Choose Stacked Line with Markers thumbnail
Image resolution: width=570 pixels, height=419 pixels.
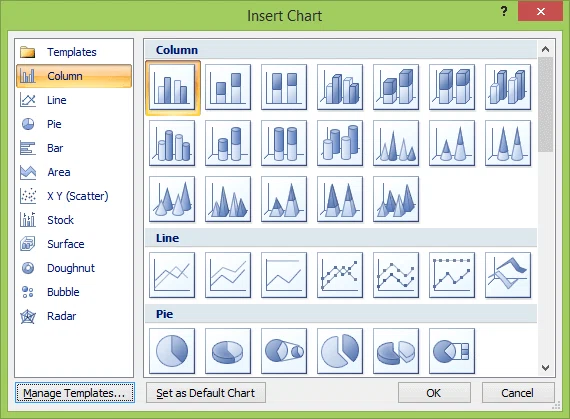pos(396,275)
